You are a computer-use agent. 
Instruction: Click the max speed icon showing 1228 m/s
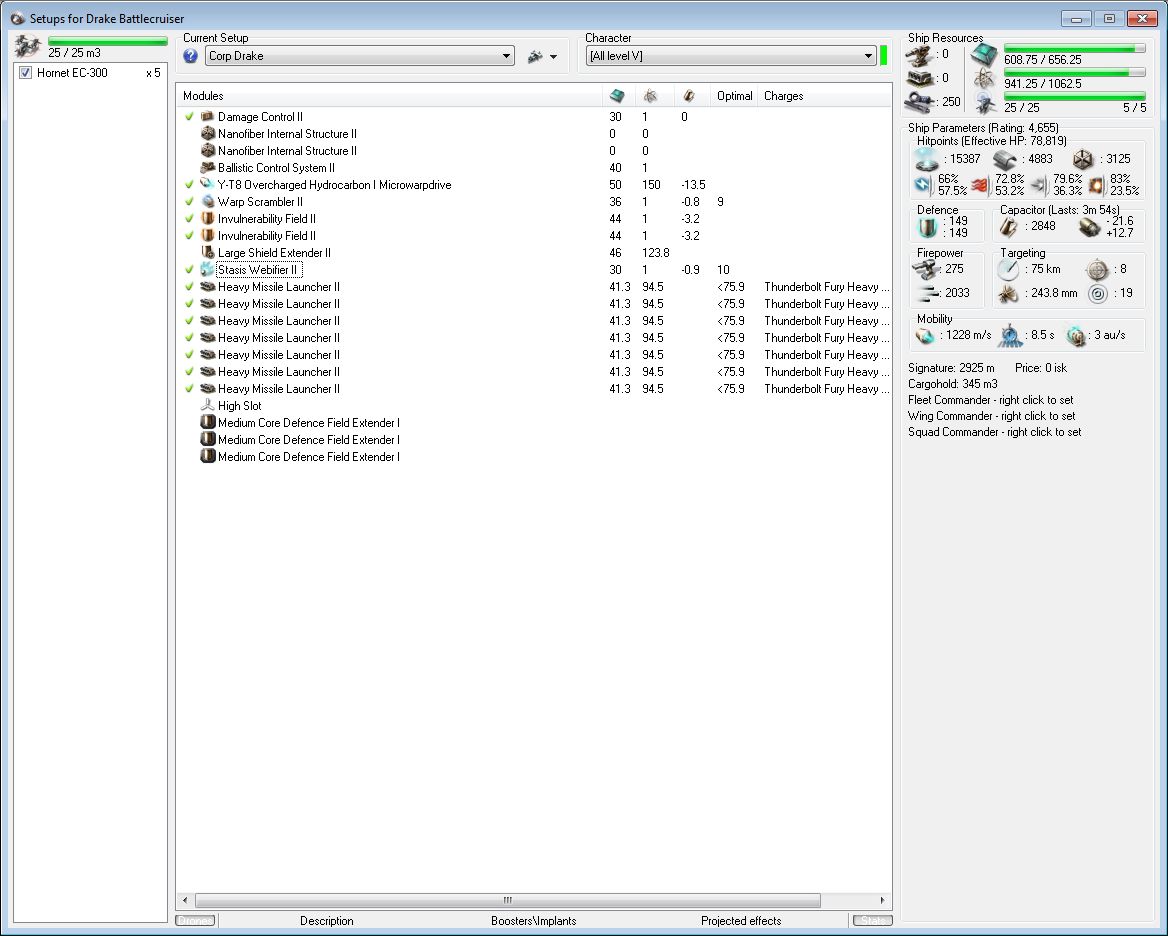pyautogui.click(x=926, y=336)
